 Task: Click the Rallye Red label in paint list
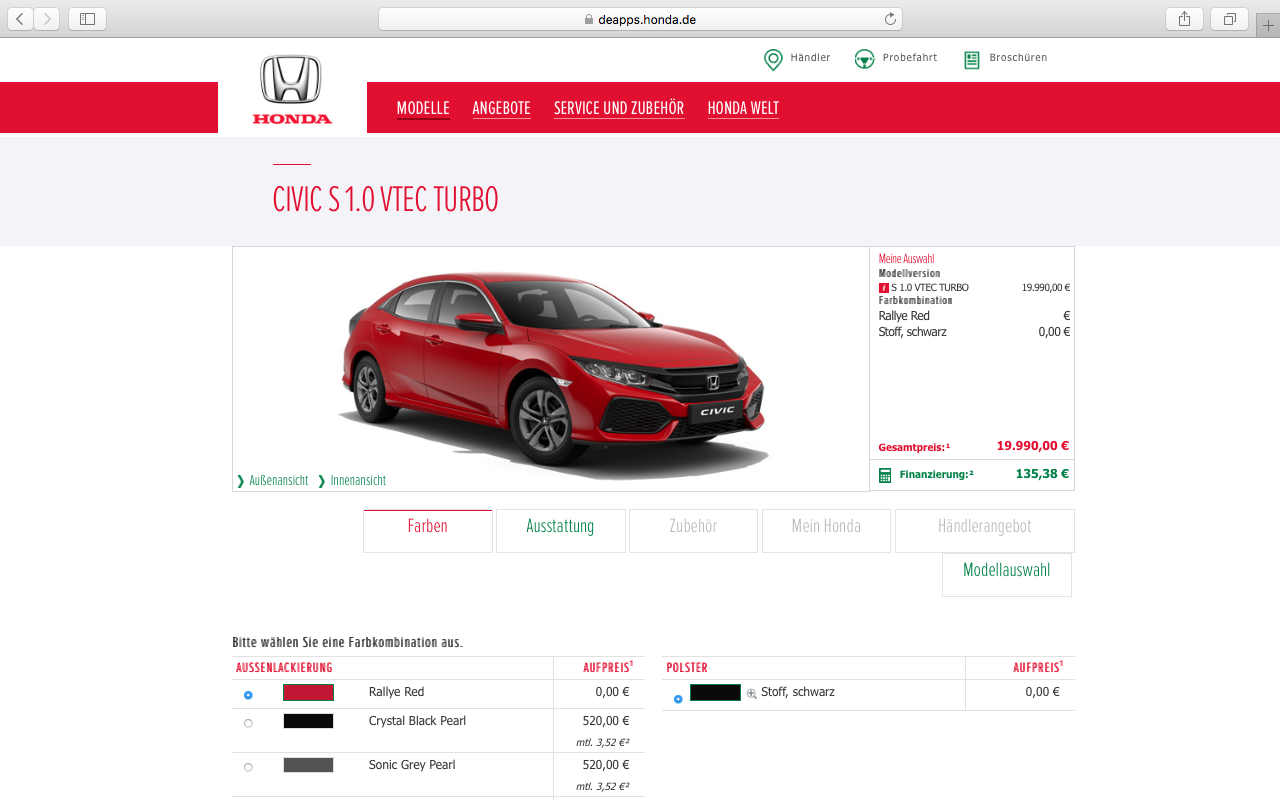point(396,692)
